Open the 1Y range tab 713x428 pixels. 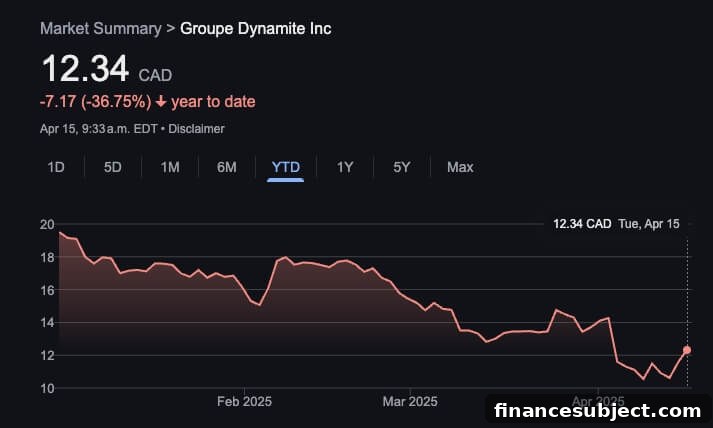tap(345, 167)
